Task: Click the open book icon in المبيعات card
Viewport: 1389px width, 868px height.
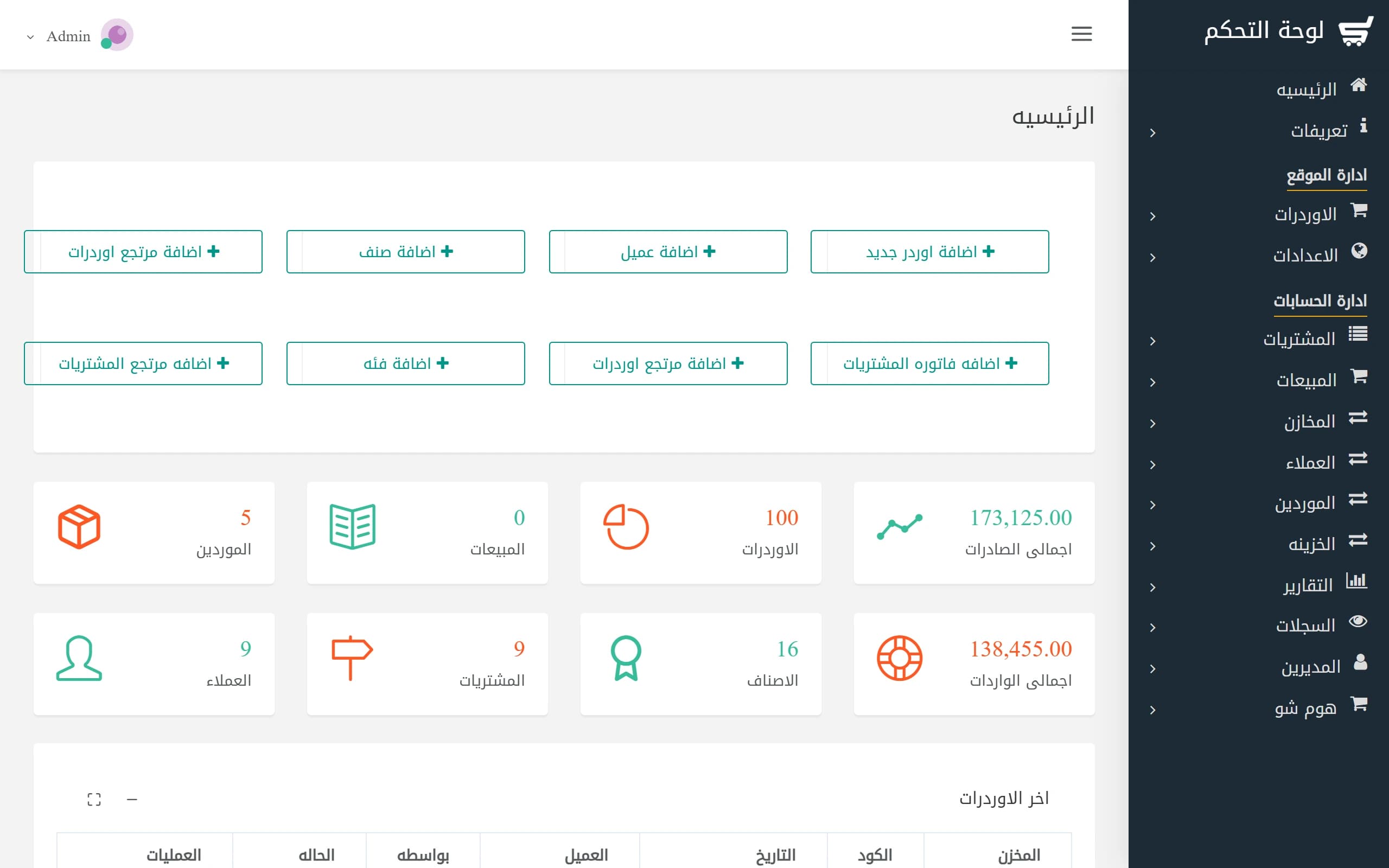Action: point(353,527)
